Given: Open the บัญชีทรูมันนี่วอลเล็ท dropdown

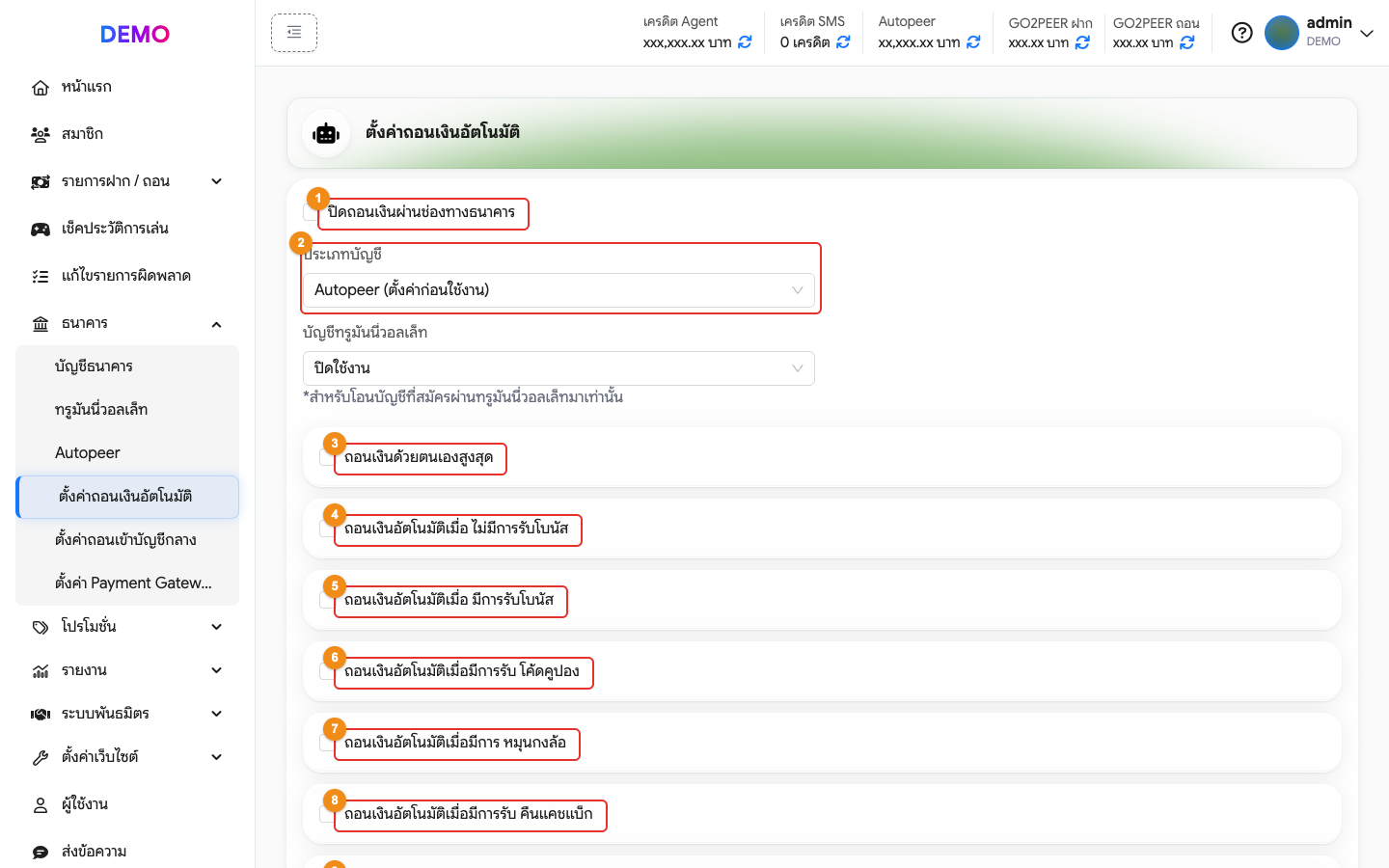Looking at the screenshot, I should click(x=558, y=368).
